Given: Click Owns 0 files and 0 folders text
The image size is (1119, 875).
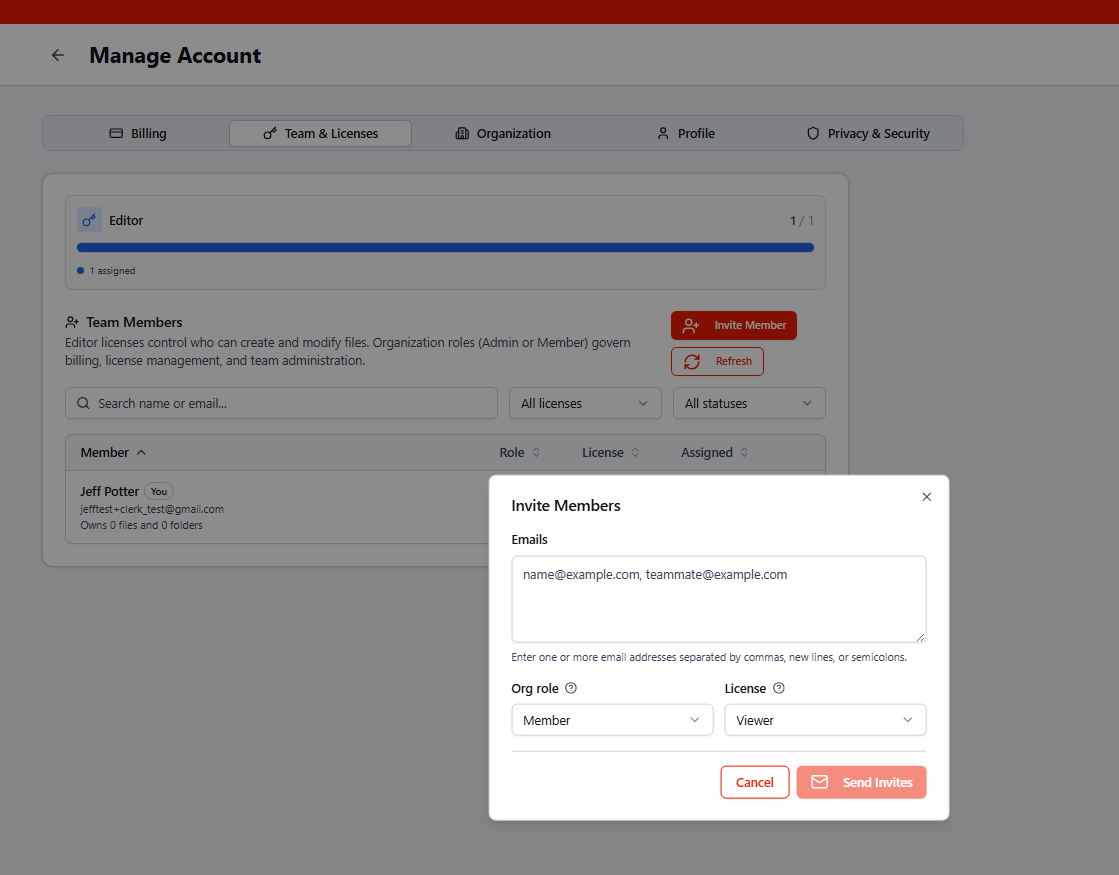Looking at the screenshot, I should (x=141, y=525).
